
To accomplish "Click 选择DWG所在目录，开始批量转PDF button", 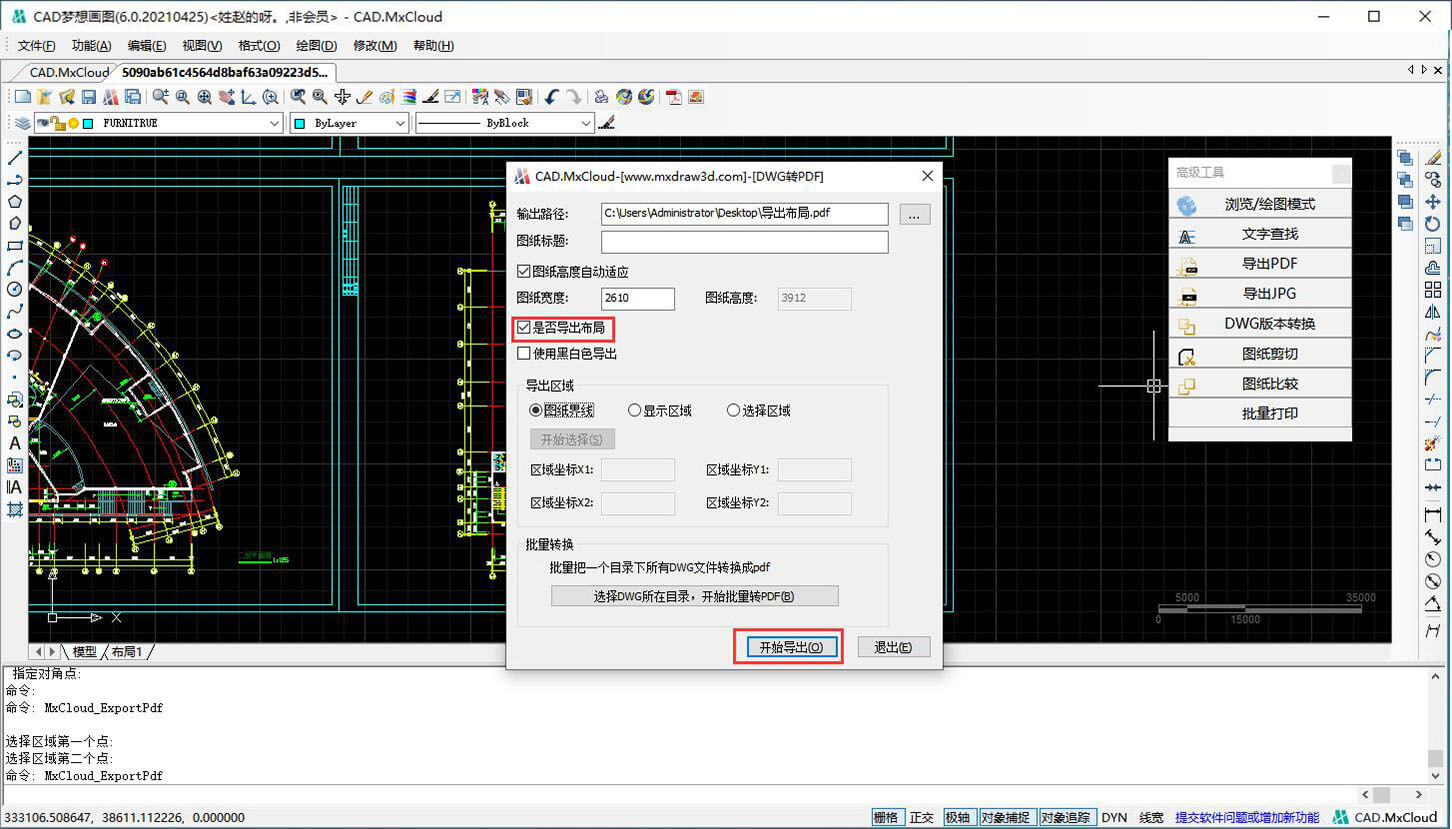I will tap(694, 596).
